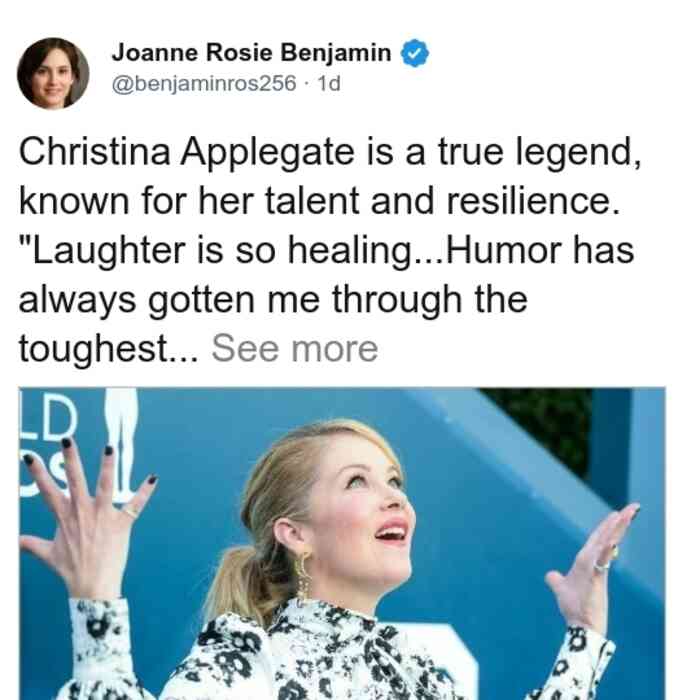Open the 1d timestamp permalink

329,83
